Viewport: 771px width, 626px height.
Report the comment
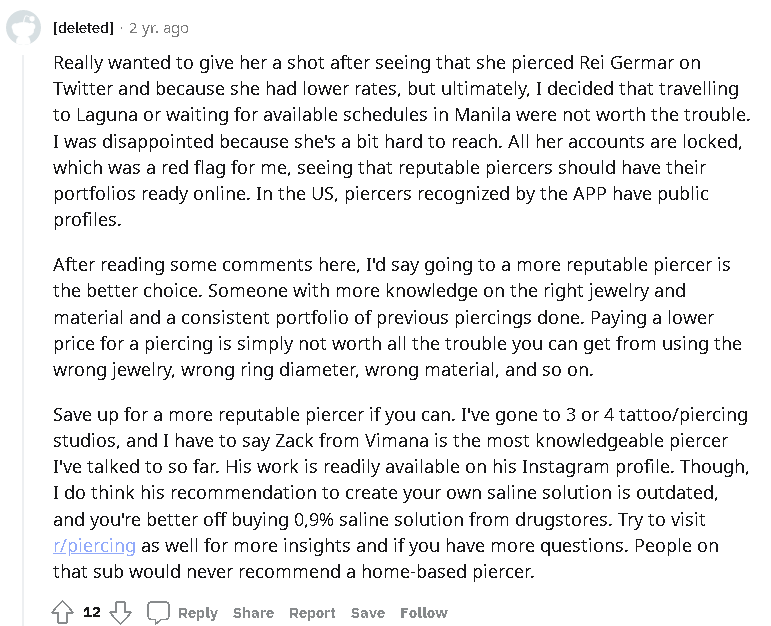[312, 613]
